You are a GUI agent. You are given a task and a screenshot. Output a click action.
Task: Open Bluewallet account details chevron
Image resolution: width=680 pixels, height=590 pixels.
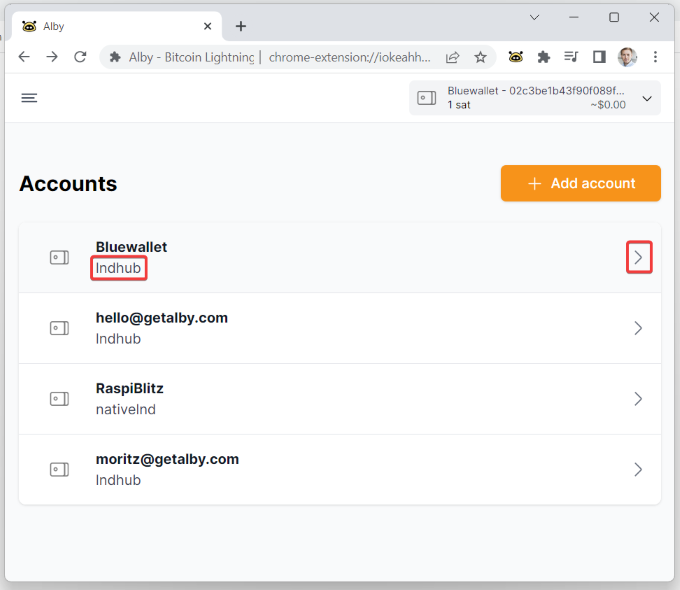(x=639, y=257)
